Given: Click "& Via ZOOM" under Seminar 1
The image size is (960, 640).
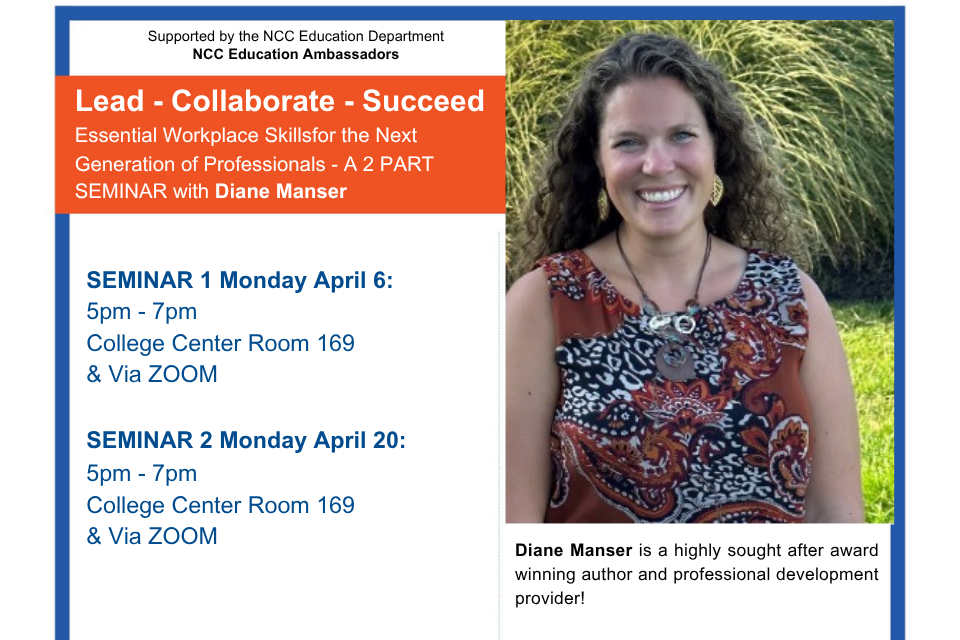Looking at the screenshot, I should [151, 375].
